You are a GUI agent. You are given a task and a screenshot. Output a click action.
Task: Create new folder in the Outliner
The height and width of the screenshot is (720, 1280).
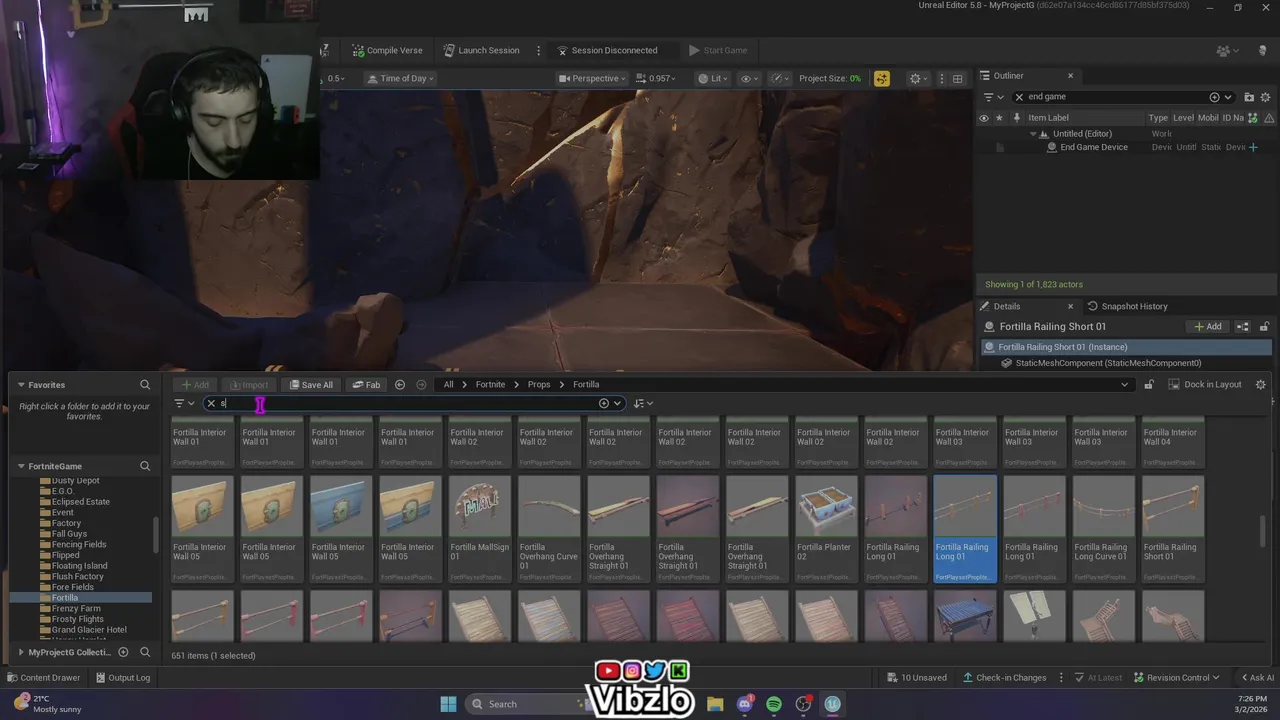(1249, 97)
